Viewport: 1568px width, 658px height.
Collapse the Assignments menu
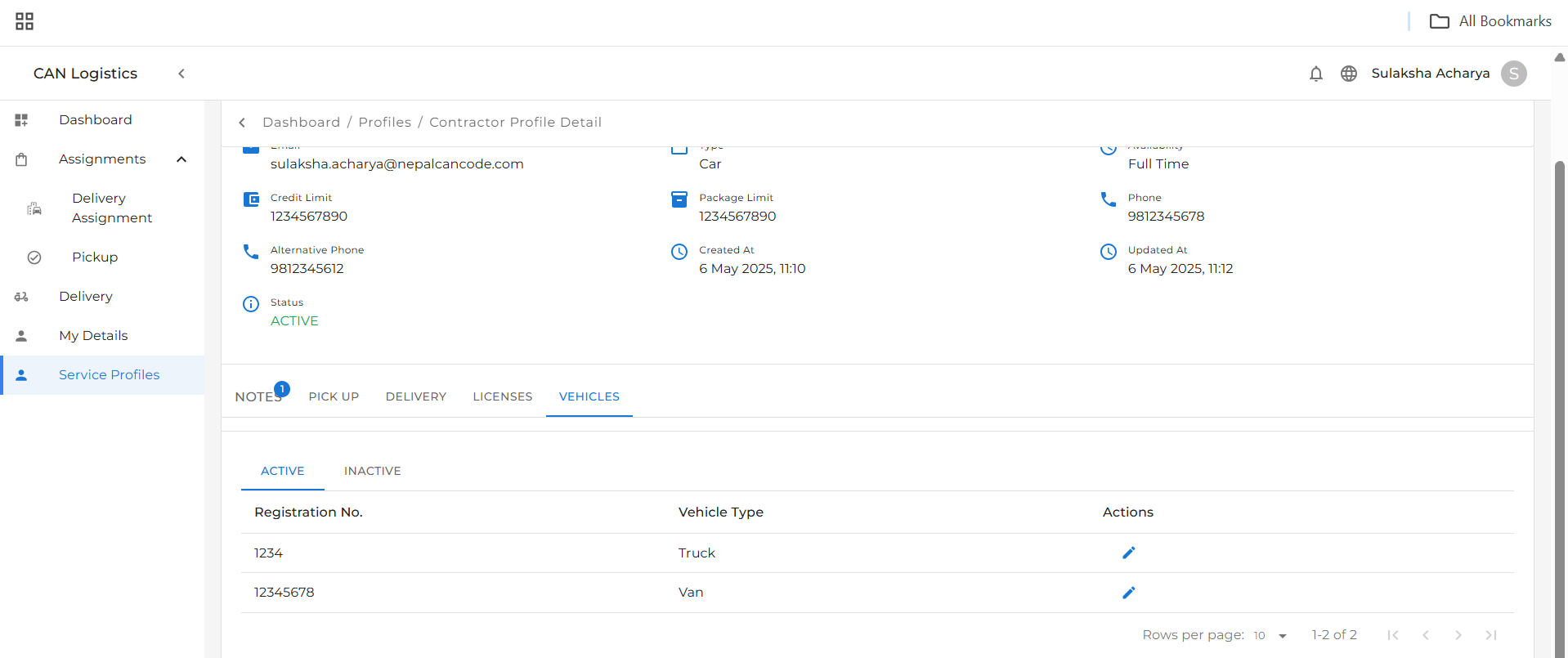point(181,159)
